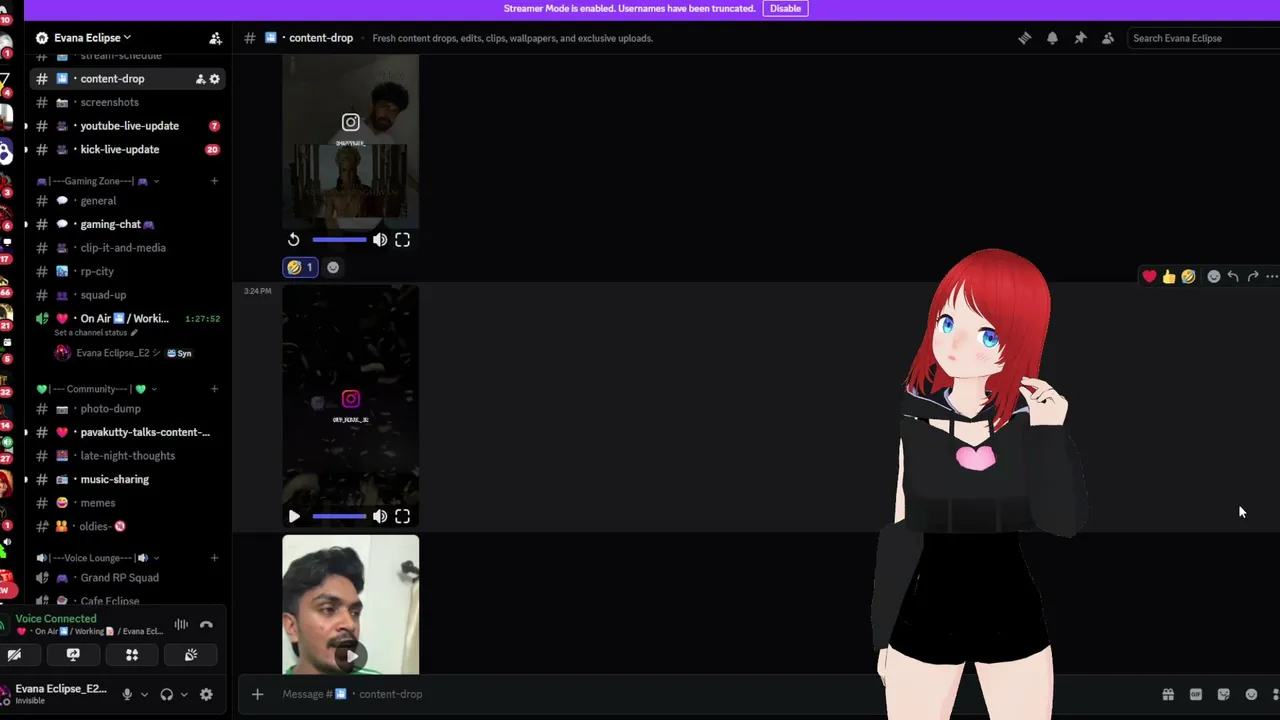Click the Search Evana Eclipse field
The image size is (1280, 720).
tap(1203, 38)
